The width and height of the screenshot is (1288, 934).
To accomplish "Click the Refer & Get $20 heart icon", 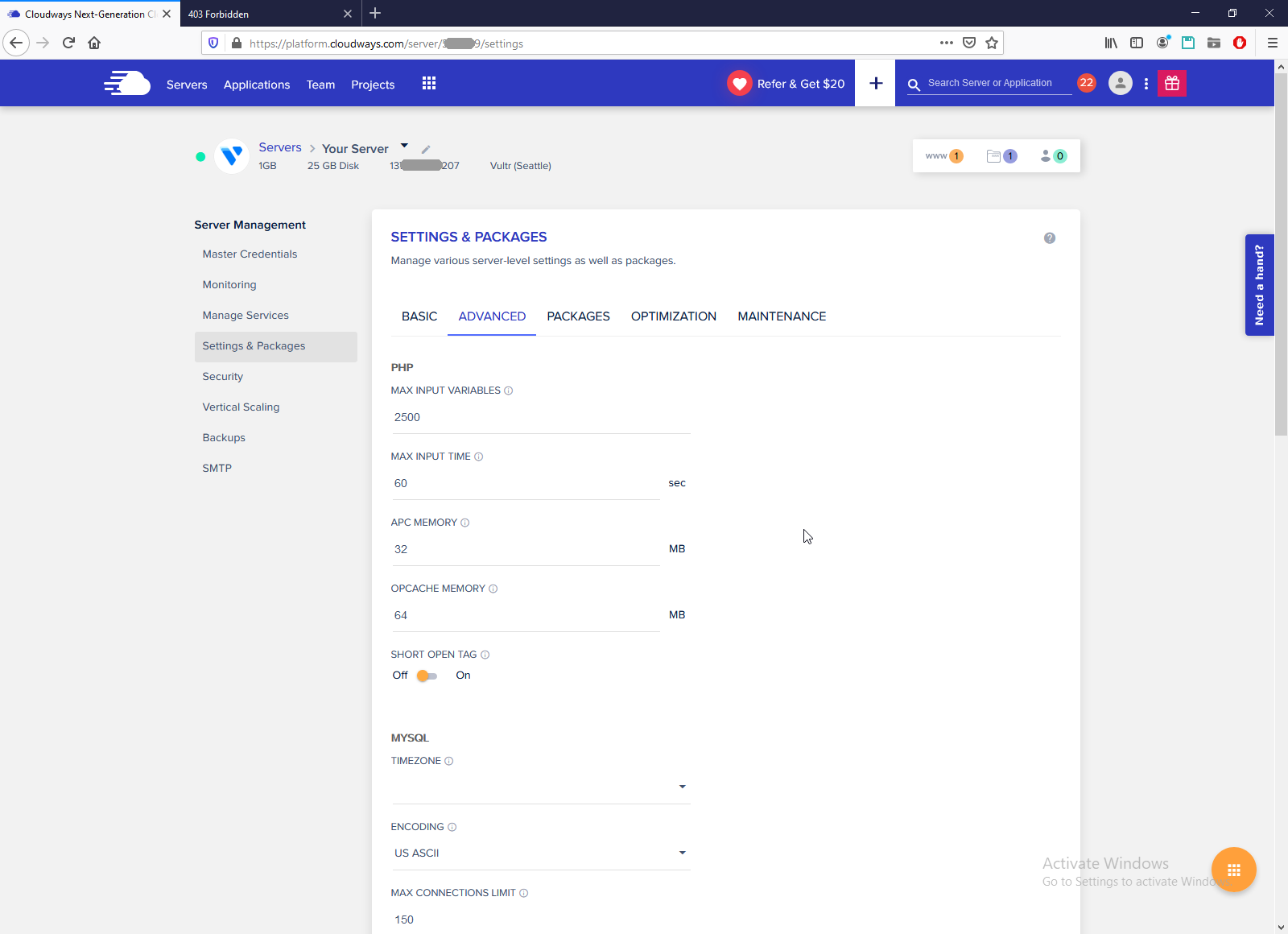I will click(x=739, y=84).
